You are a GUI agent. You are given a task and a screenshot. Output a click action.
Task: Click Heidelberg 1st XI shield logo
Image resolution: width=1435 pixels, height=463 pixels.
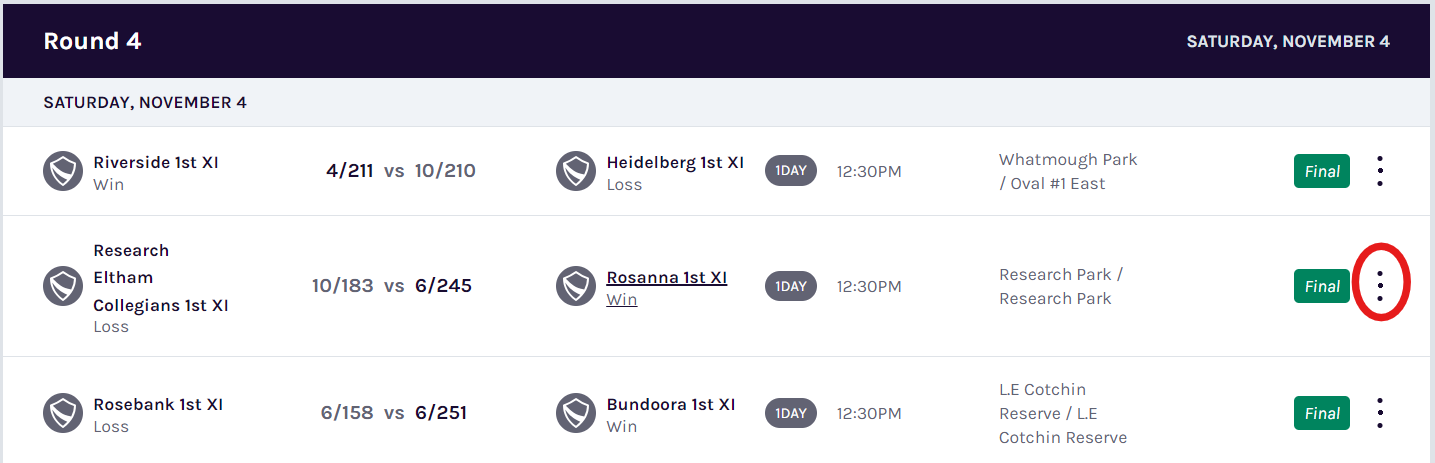coord(576,171)
